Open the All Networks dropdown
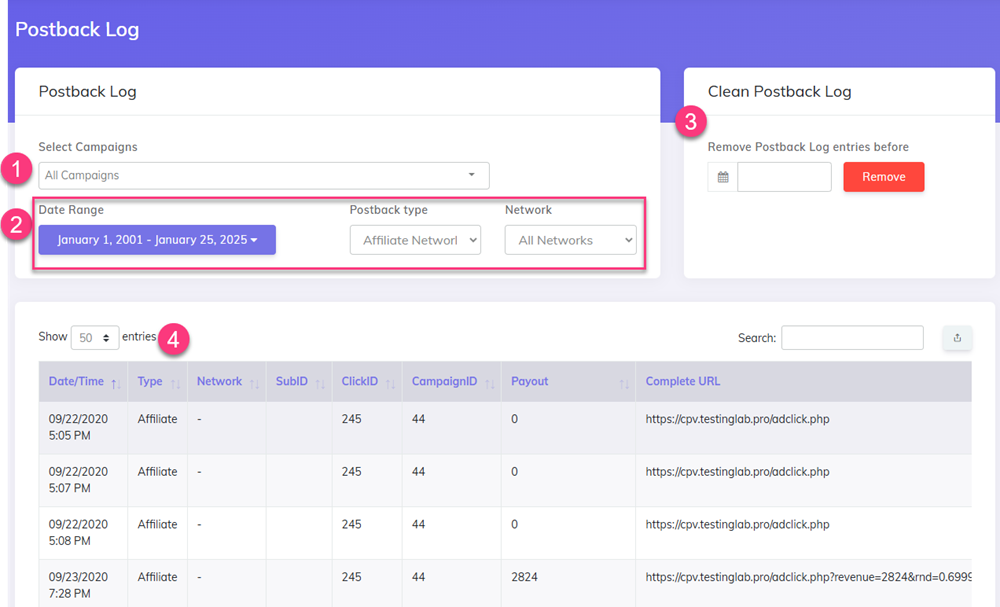Image resolution: width=1000 pixels, height=607 pixels. [x=570, y=239]
